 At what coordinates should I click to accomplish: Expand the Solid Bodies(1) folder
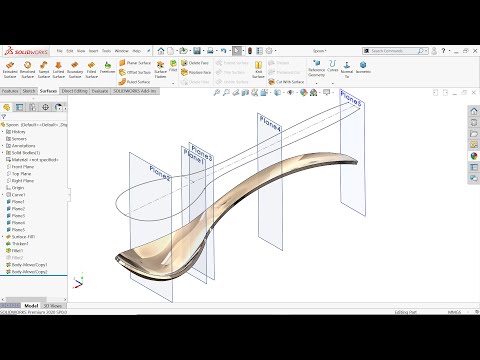3,153
